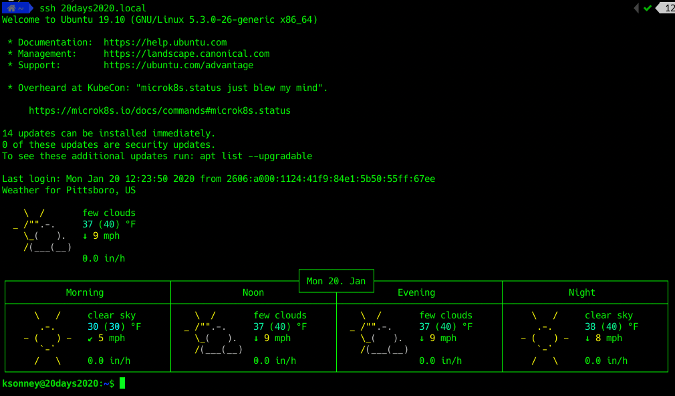The height and width of the screenshot is (396, 675).
Task: Open the landscape.canonical.com management link
Action: click(186, 54)
